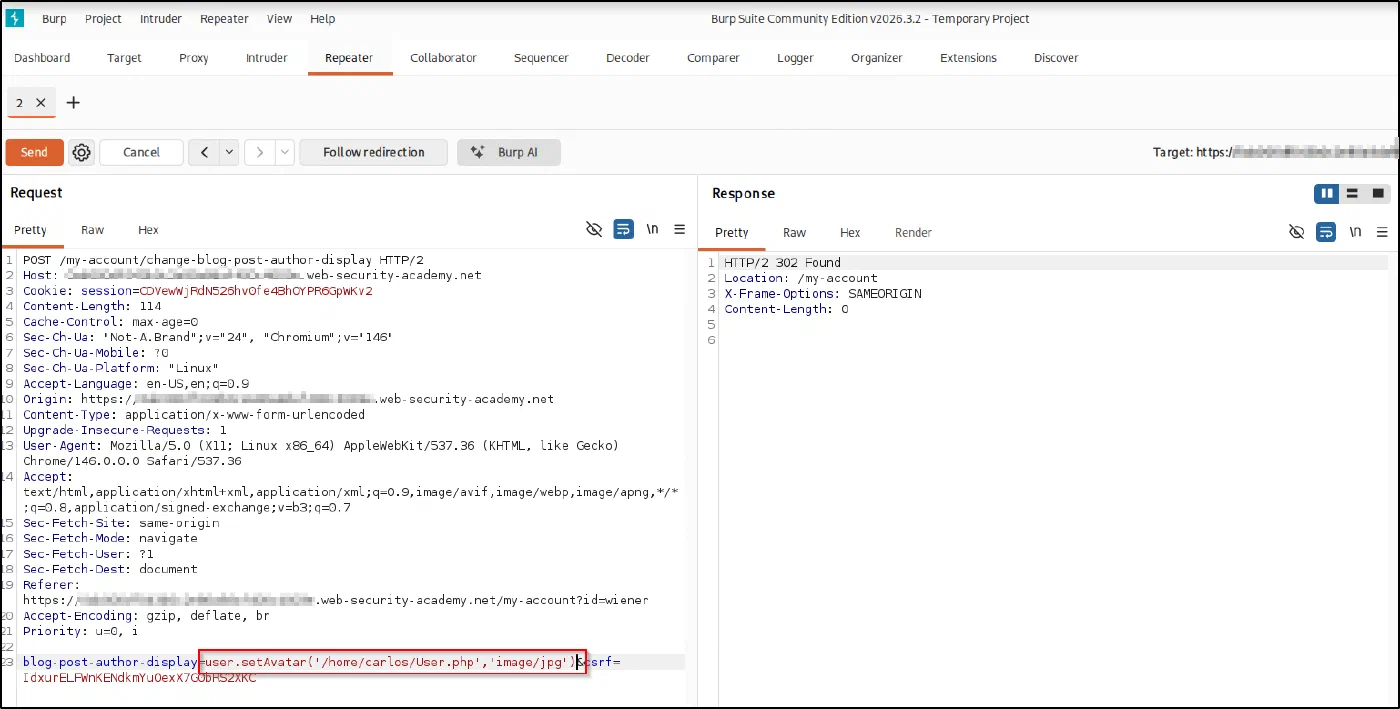Image resolution: width=1400 pixels, height=709 pixels.
Task: Toggle hide non-printable eye icon in Request pane
Action: [x=594, y=230]
